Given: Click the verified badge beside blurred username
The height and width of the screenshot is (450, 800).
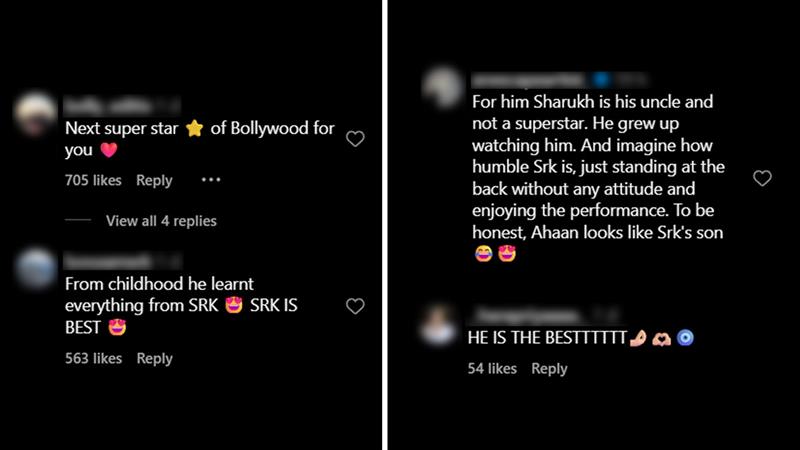Looking at the screenshot, I should coord(602,80).
